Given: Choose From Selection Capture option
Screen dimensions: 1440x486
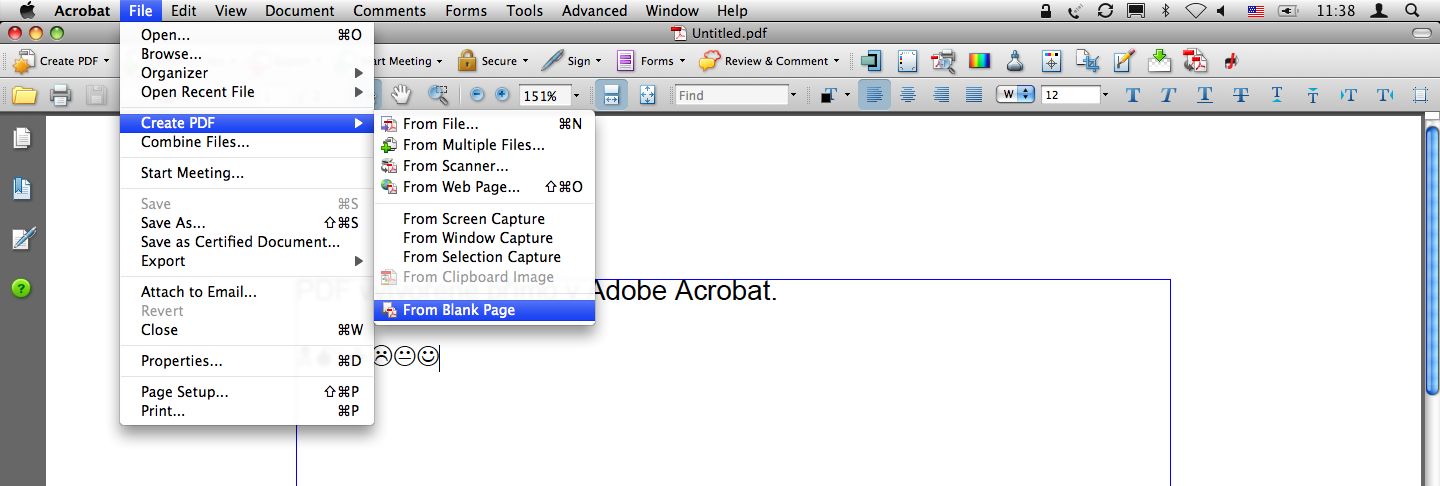Looking at the screenshot, I should 484,257.
